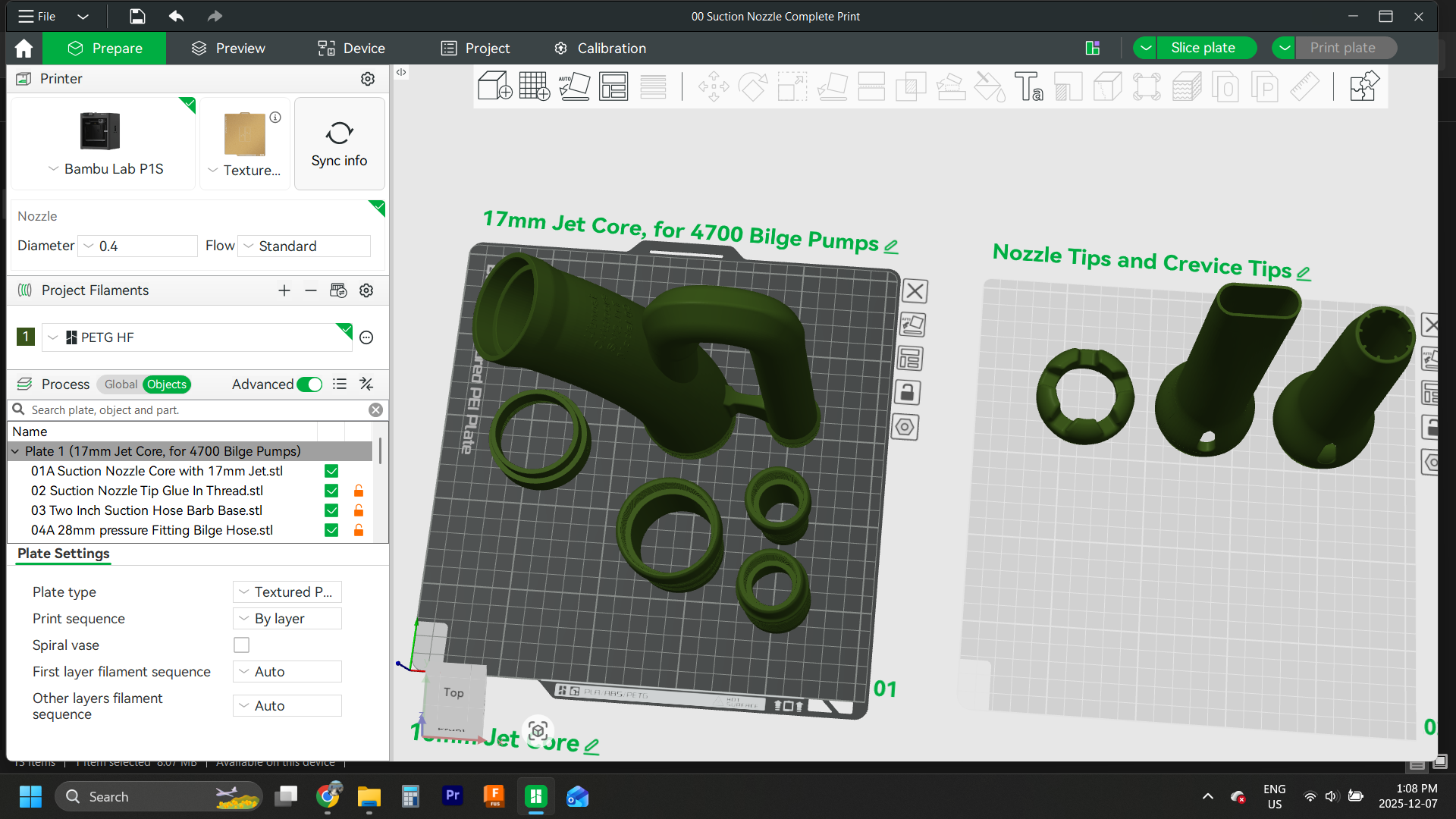
Task: Click the Sync info button
Action: (x=339, y=143)
